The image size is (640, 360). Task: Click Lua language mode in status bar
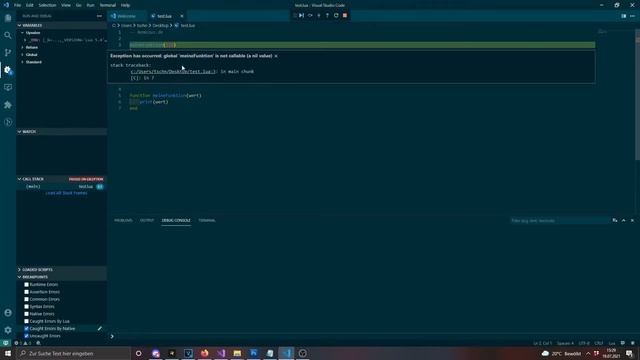[612, 343]
